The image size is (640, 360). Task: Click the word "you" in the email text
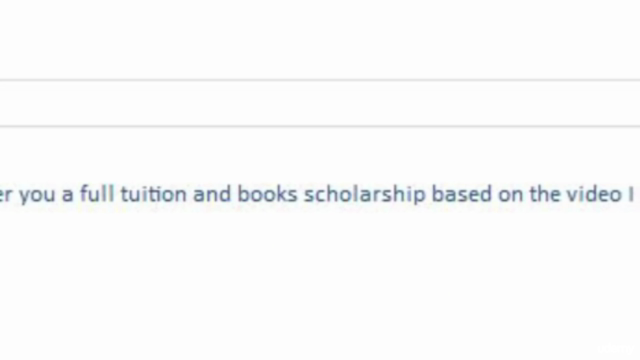(37, 196)
